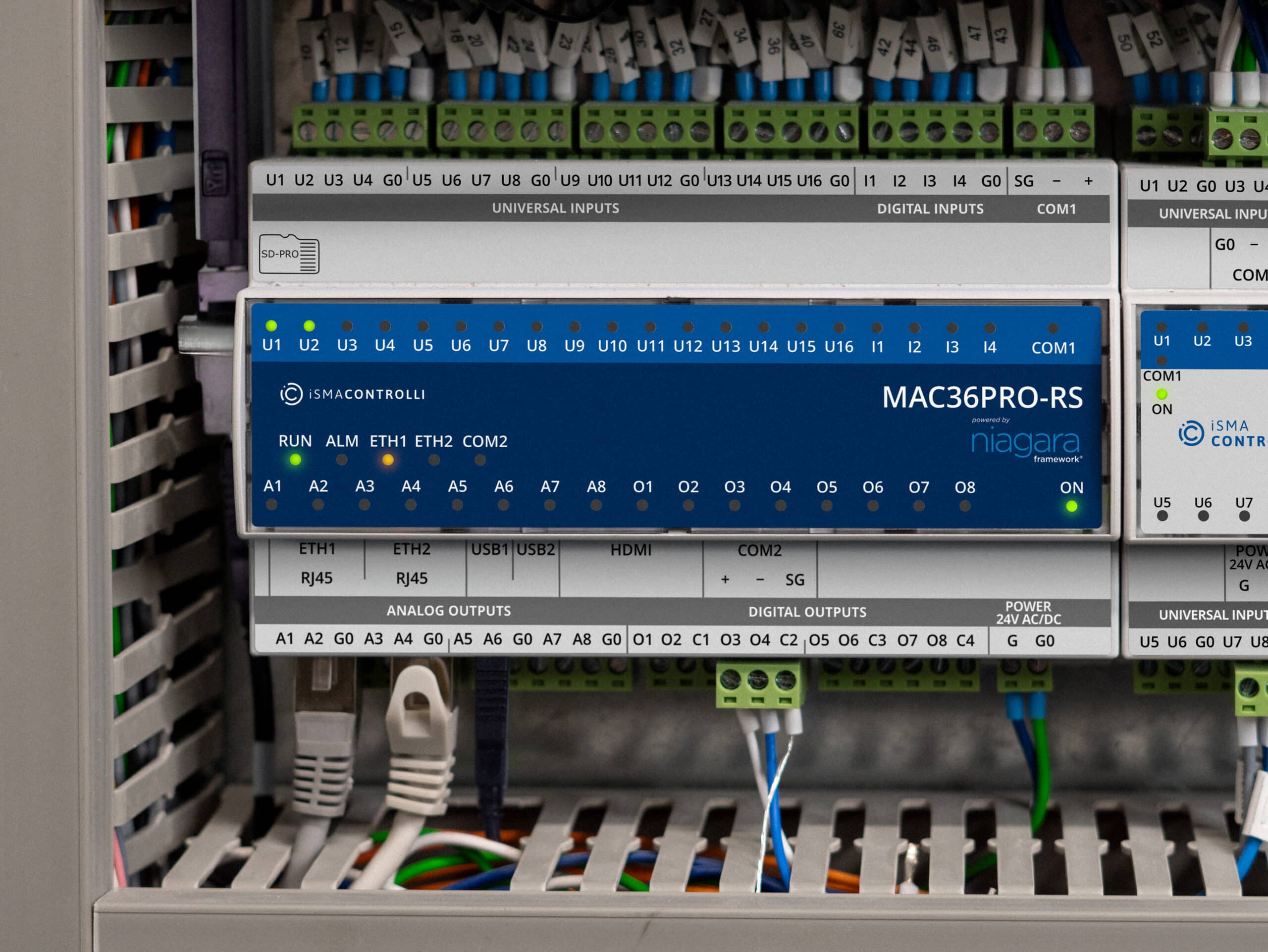Click the POWER 24V AC/DC label
Viewport: 1268px width, 952px height.
(1028, 613)
